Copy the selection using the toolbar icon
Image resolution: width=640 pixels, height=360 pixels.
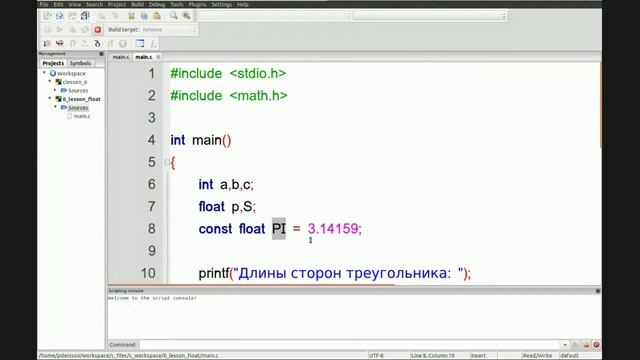coord(144,16)
